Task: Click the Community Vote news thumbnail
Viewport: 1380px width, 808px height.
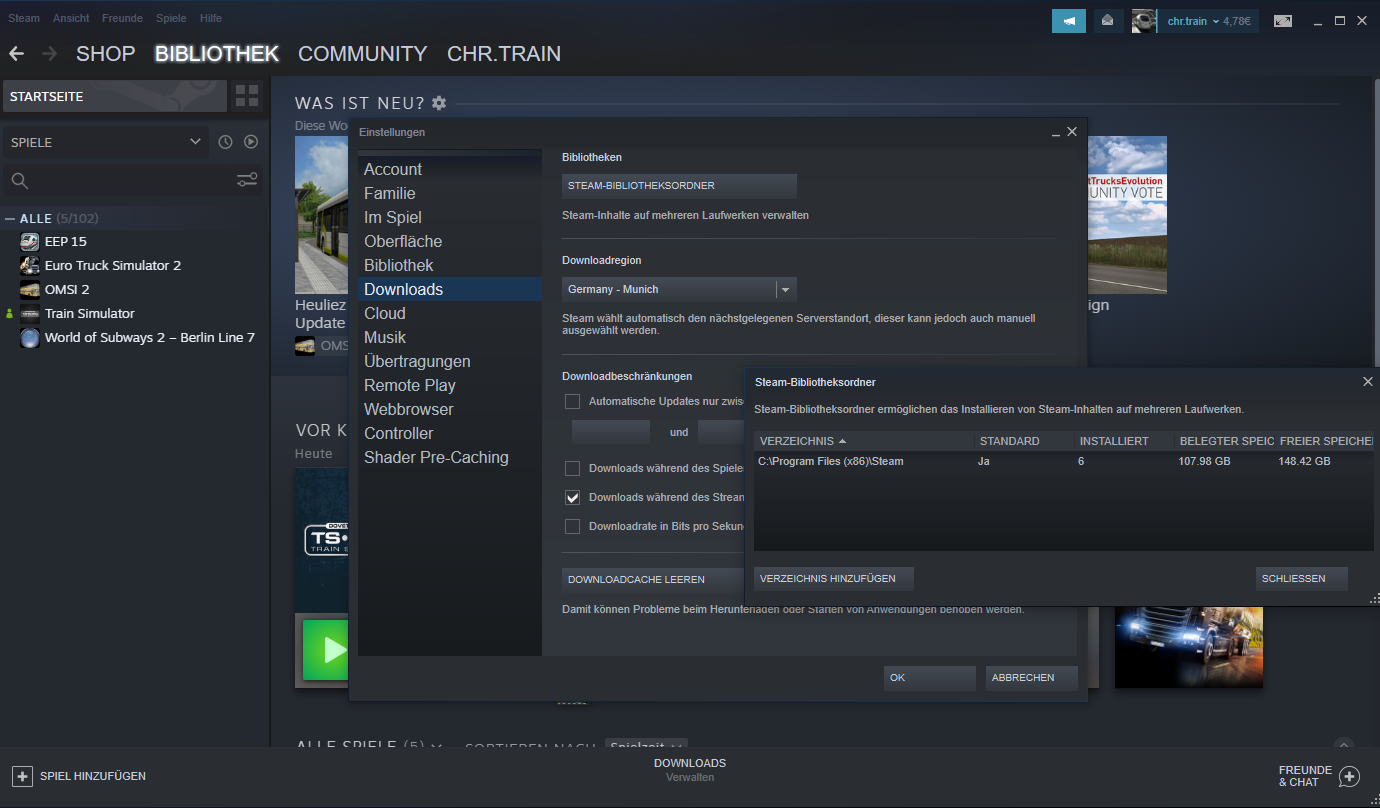Action: pos(1127,214)
